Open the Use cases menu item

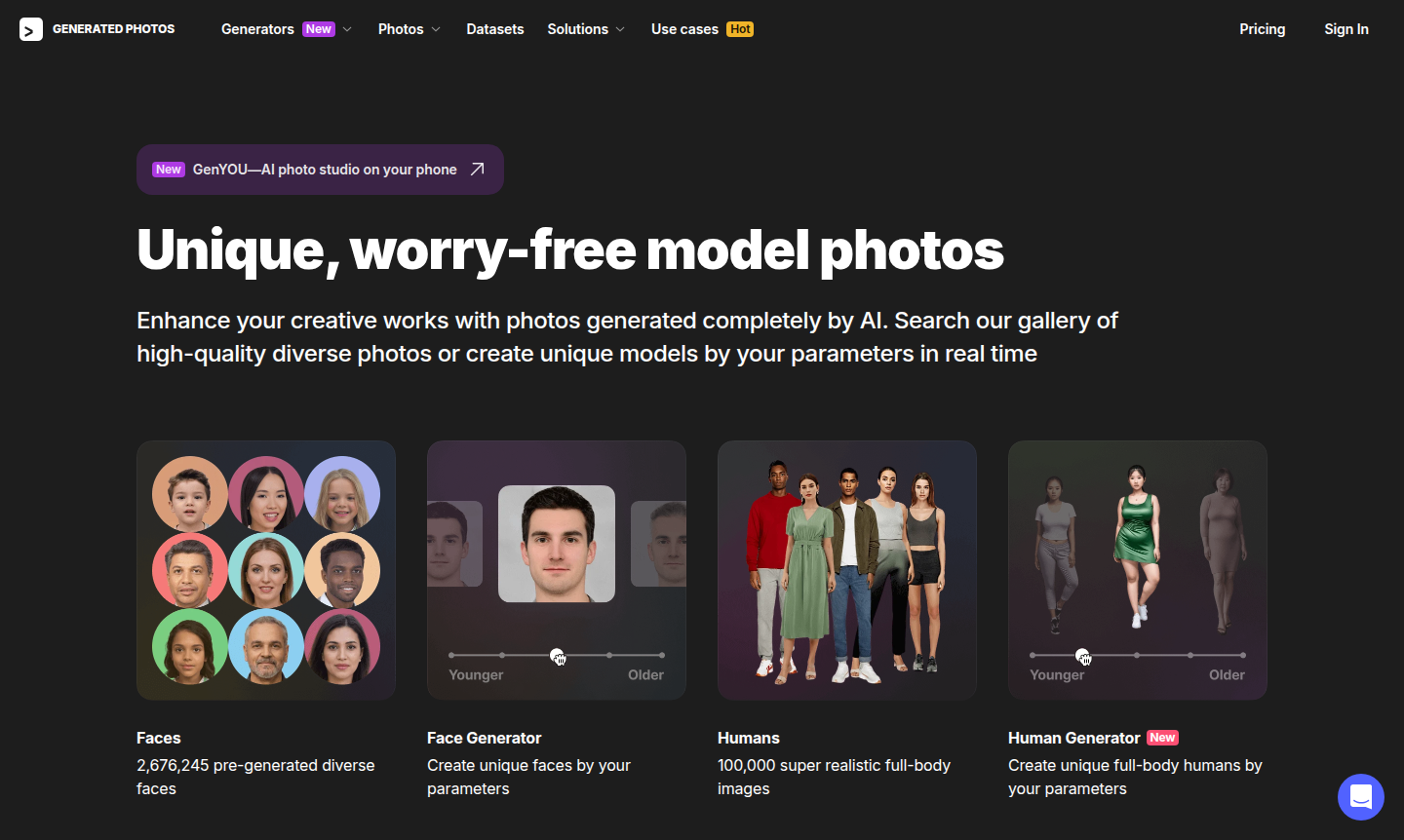coord(685,29)
